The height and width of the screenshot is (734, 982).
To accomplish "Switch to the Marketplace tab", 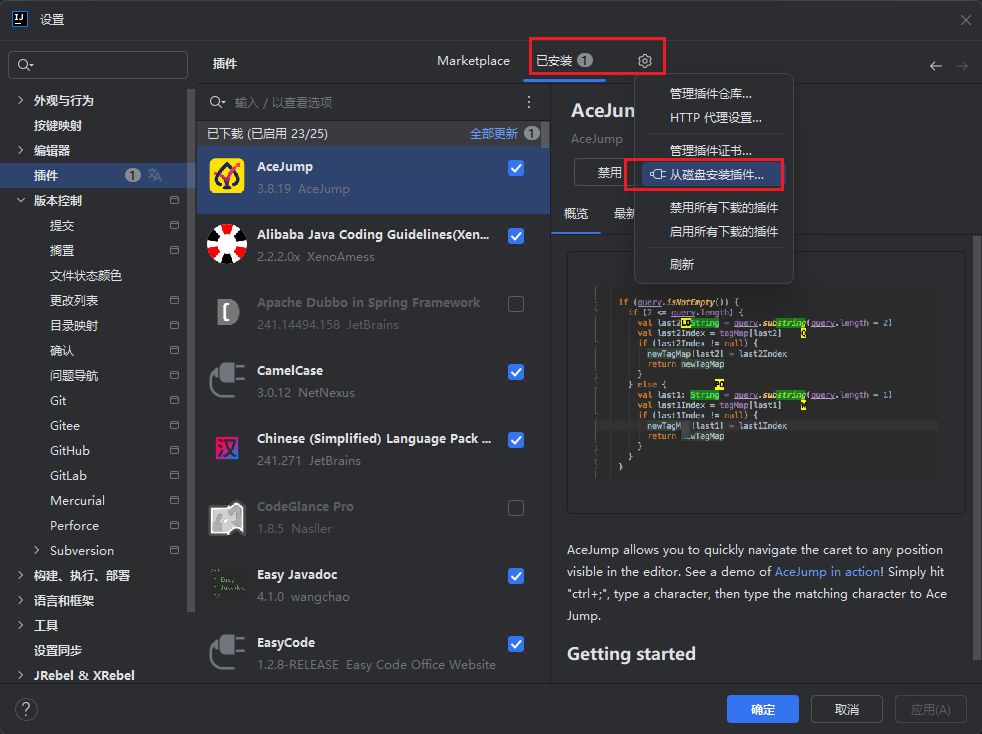I will pyautogui.click(x=473, y=61).
